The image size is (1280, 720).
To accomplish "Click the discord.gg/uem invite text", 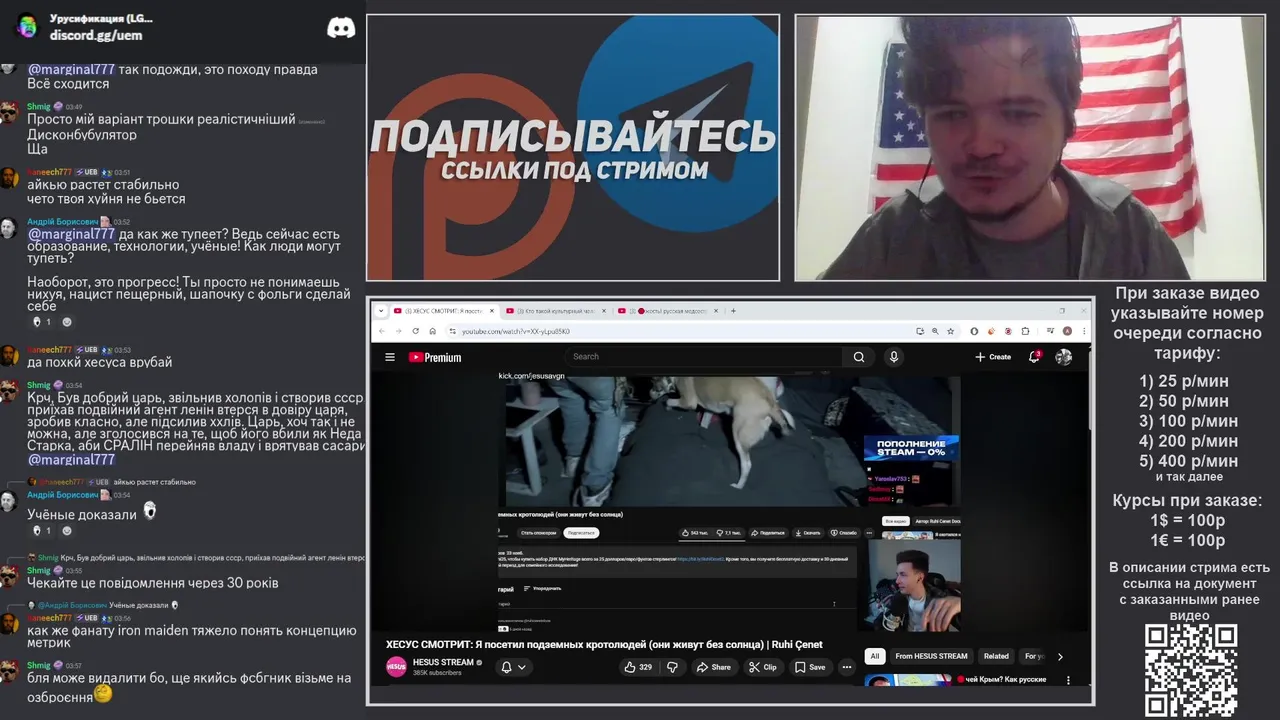I will (x=96, y=35).
